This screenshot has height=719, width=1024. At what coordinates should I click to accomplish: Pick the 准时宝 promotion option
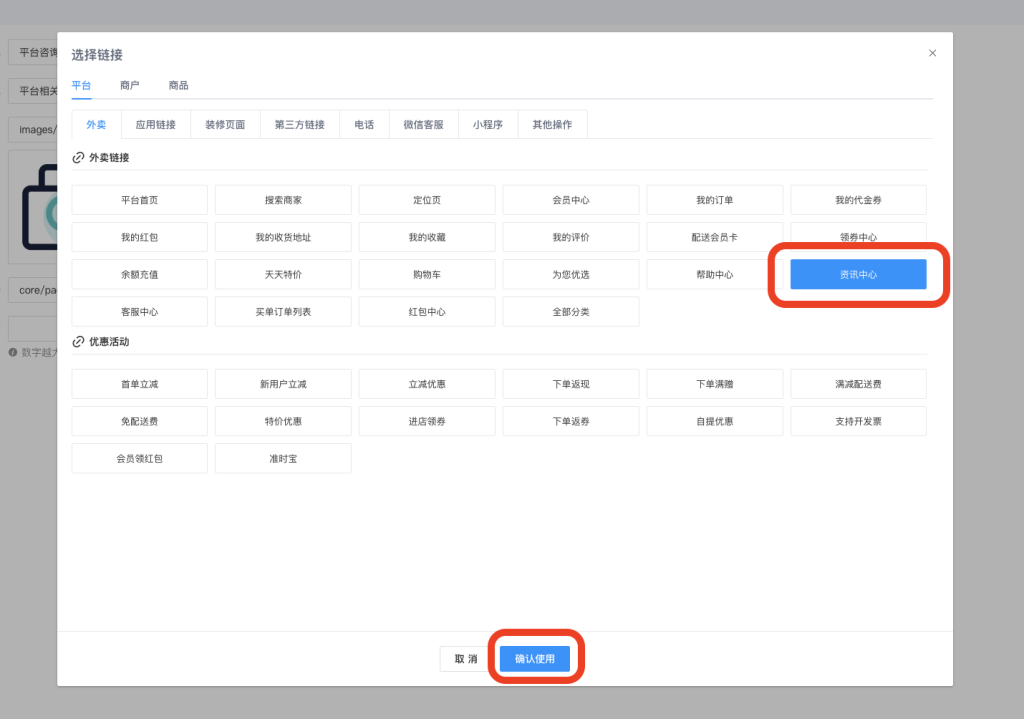pos(283,458)
